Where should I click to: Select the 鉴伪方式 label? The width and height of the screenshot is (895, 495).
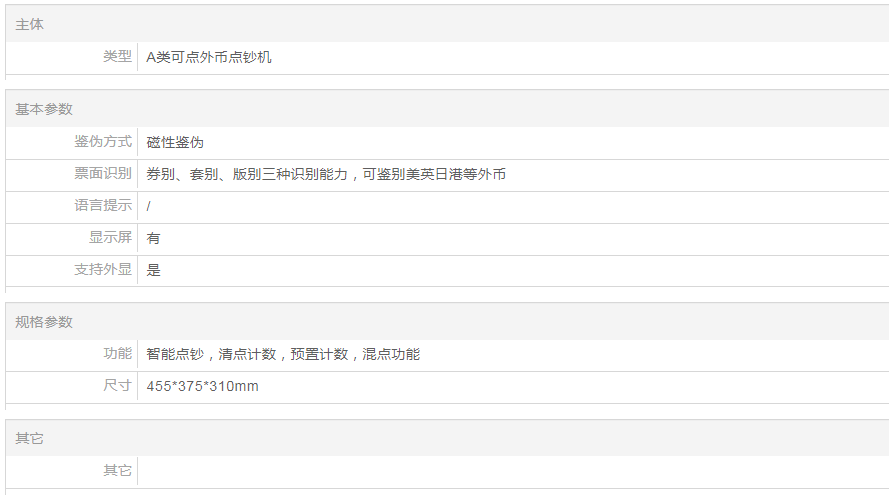coord(103,142)
